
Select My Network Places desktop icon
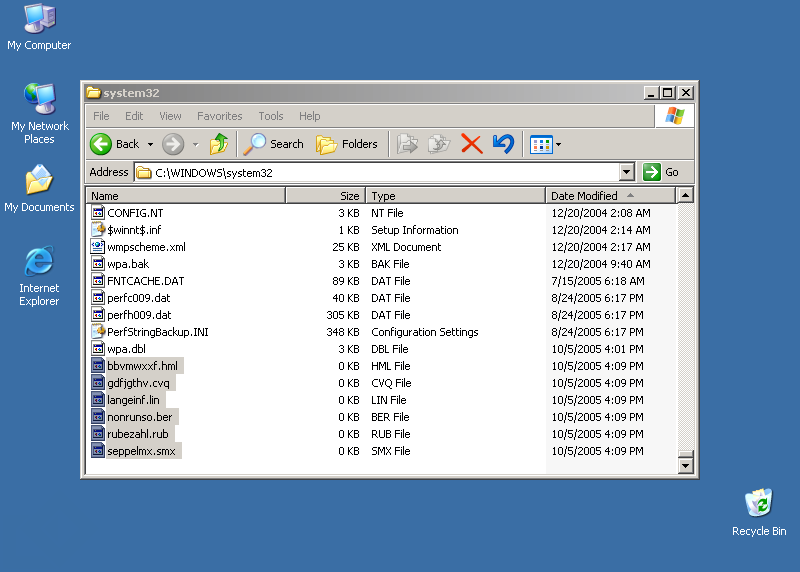tap(39, 98)
